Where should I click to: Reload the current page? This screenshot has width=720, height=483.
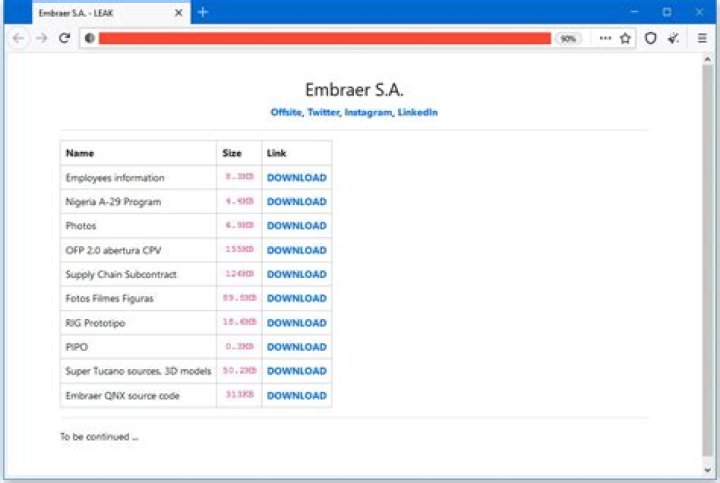64,38
